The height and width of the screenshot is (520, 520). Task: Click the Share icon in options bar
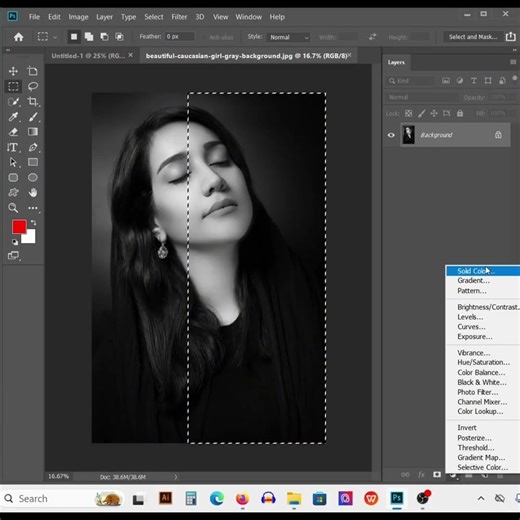tap(511, 36)
